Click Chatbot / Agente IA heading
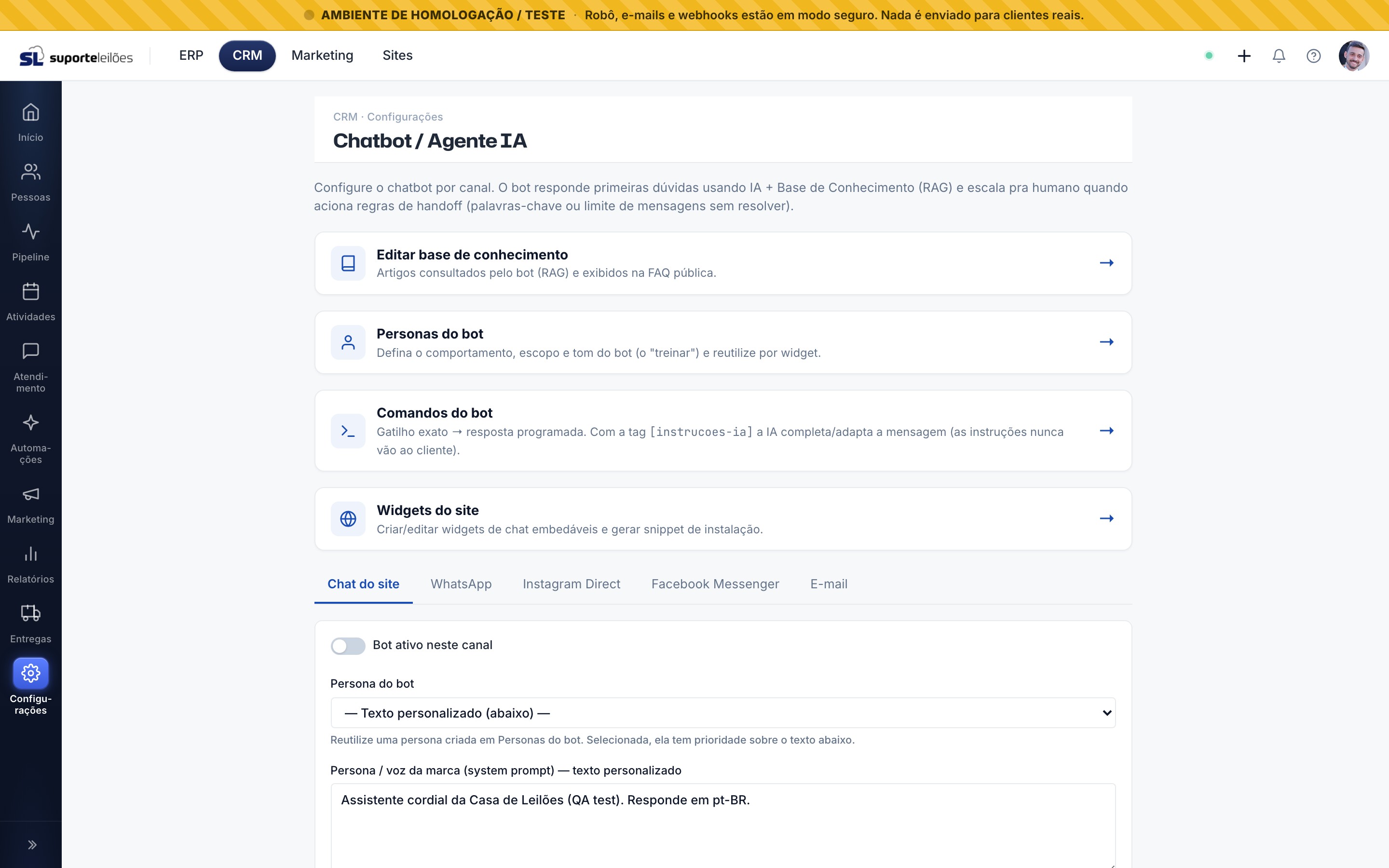This screenshot has height=868, width=1389. (x=429, y=141)
